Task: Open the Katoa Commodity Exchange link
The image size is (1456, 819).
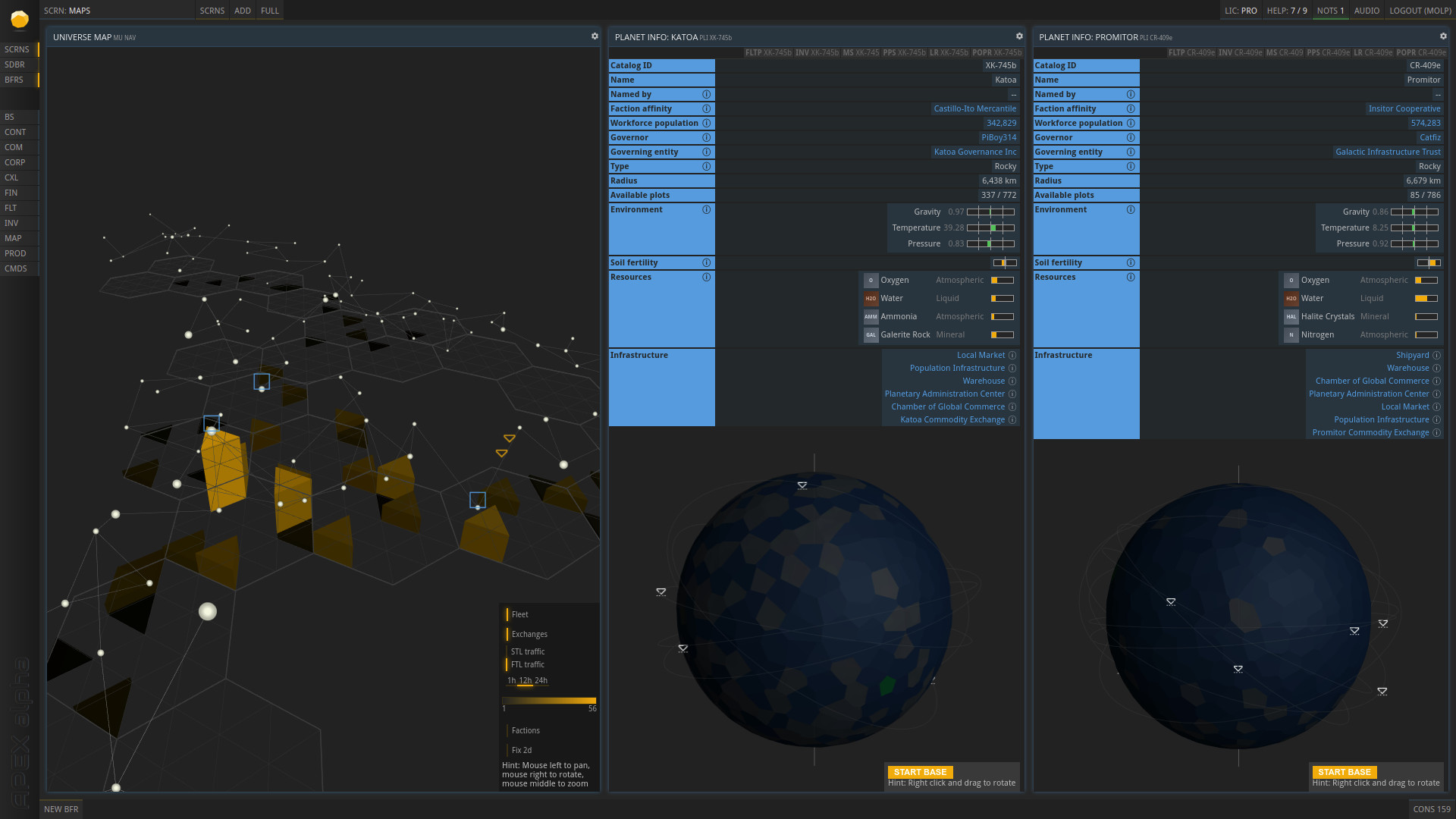Action: click(953, 419)
